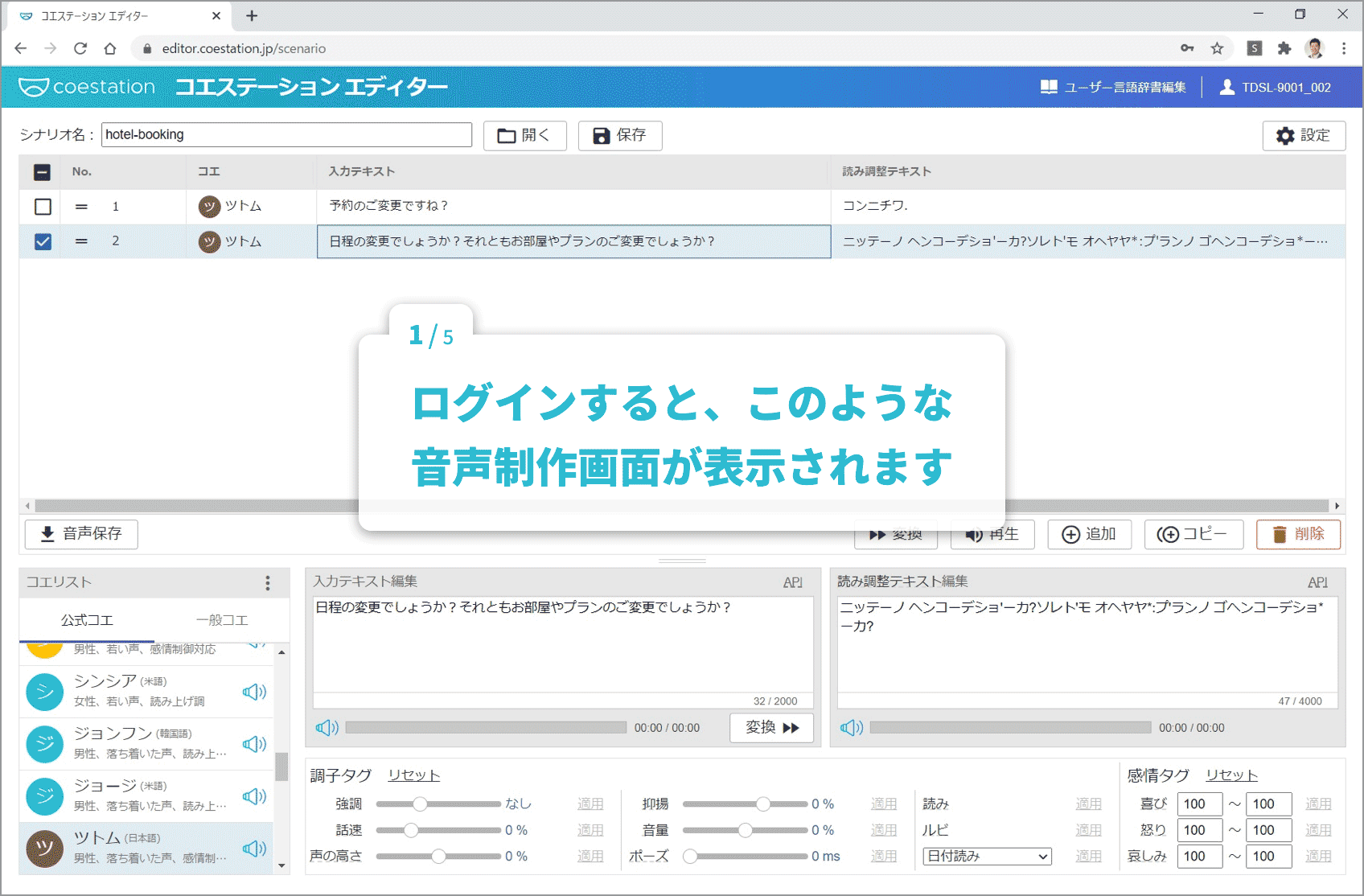The image size is (1364, 896).
Task: Switch to 公式コエ tab
Action: [x=87, y=620]
